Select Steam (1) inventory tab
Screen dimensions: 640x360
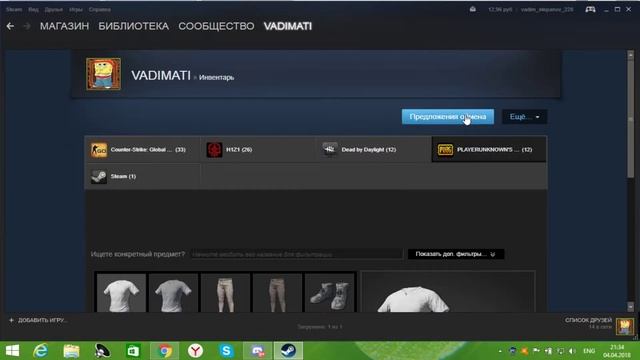pyautogui.click(x=142, y=176)
